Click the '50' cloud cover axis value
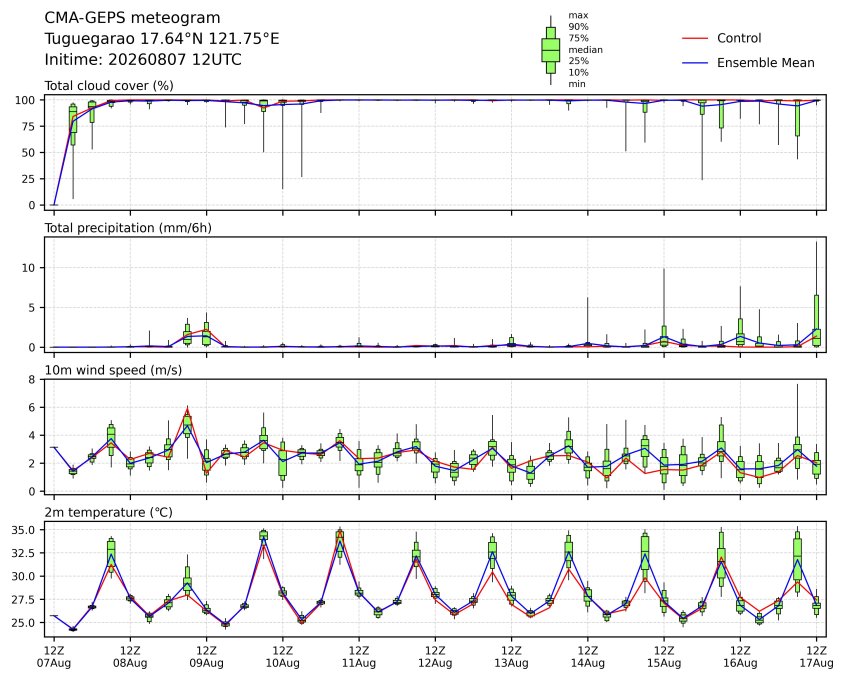This screenshot has width=845, height=680. (29, 153)
